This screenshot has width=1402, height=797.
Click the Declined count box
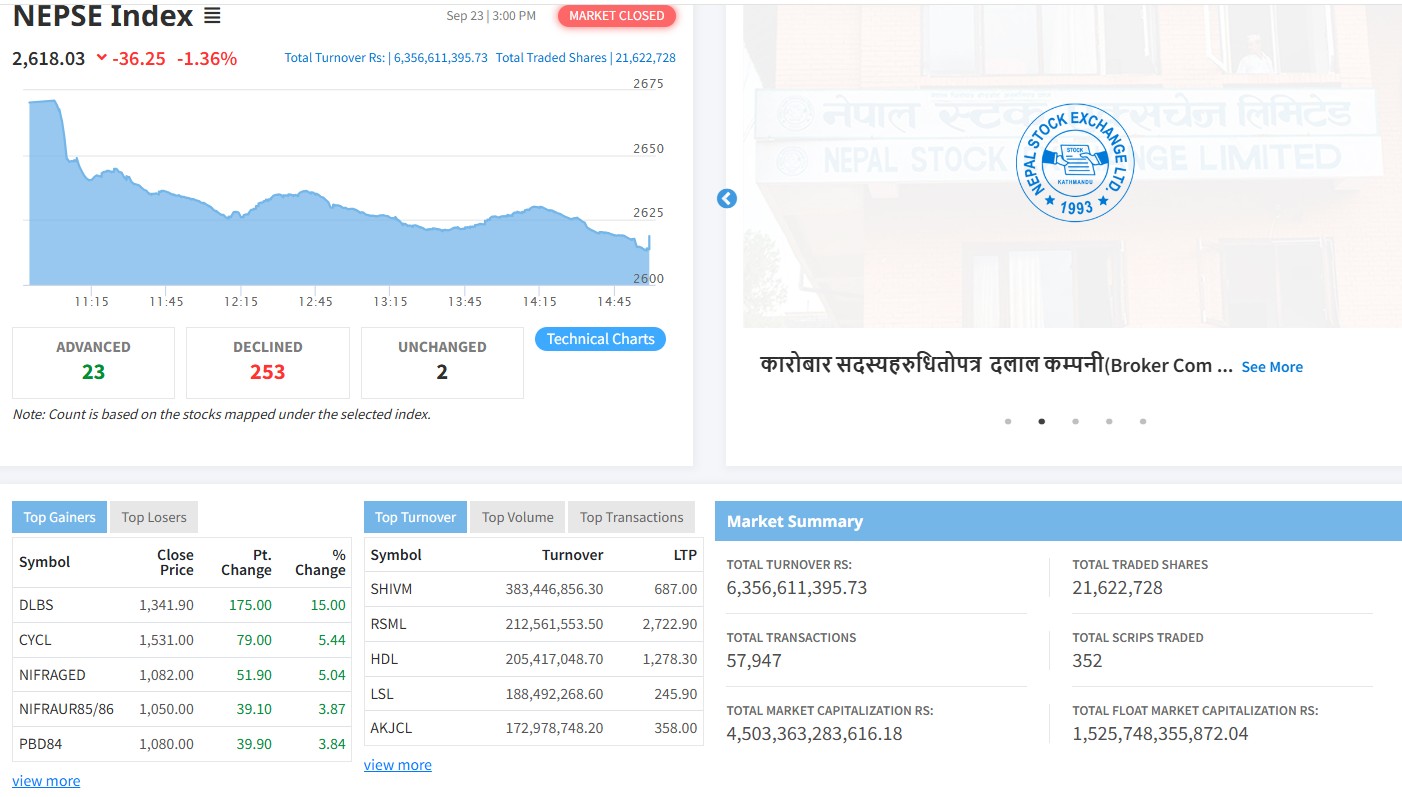click(x=268, y=362)
